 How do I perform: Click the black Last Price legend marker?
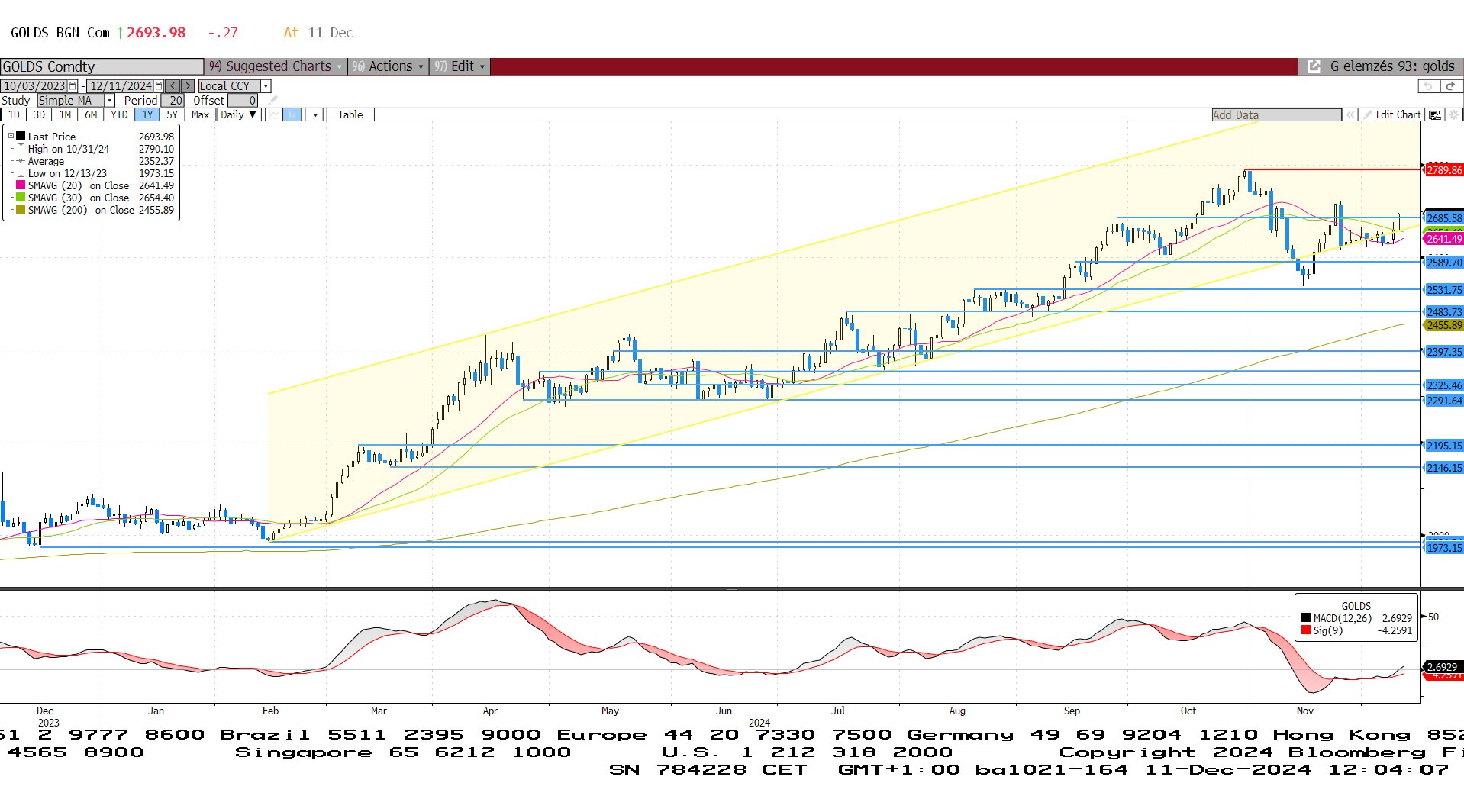tap(21, 137)
